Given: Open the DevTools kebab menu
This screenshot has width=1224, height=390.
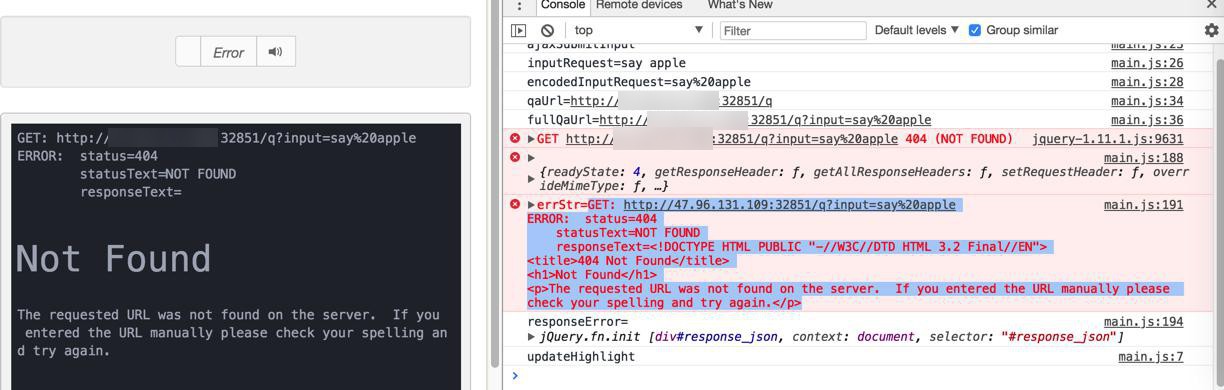Looking at the screenshot, I should point(519,6).
